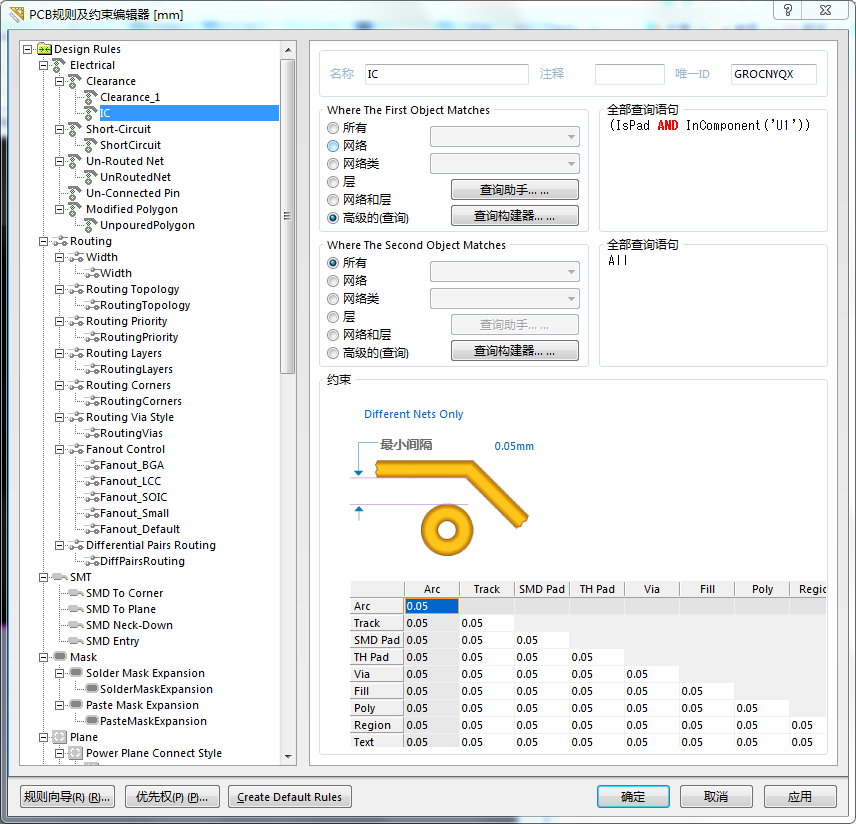Click the Design Rules root icon
Viewport: 856px width, 824px height.
pyautogui.click(x=44, y=49)
